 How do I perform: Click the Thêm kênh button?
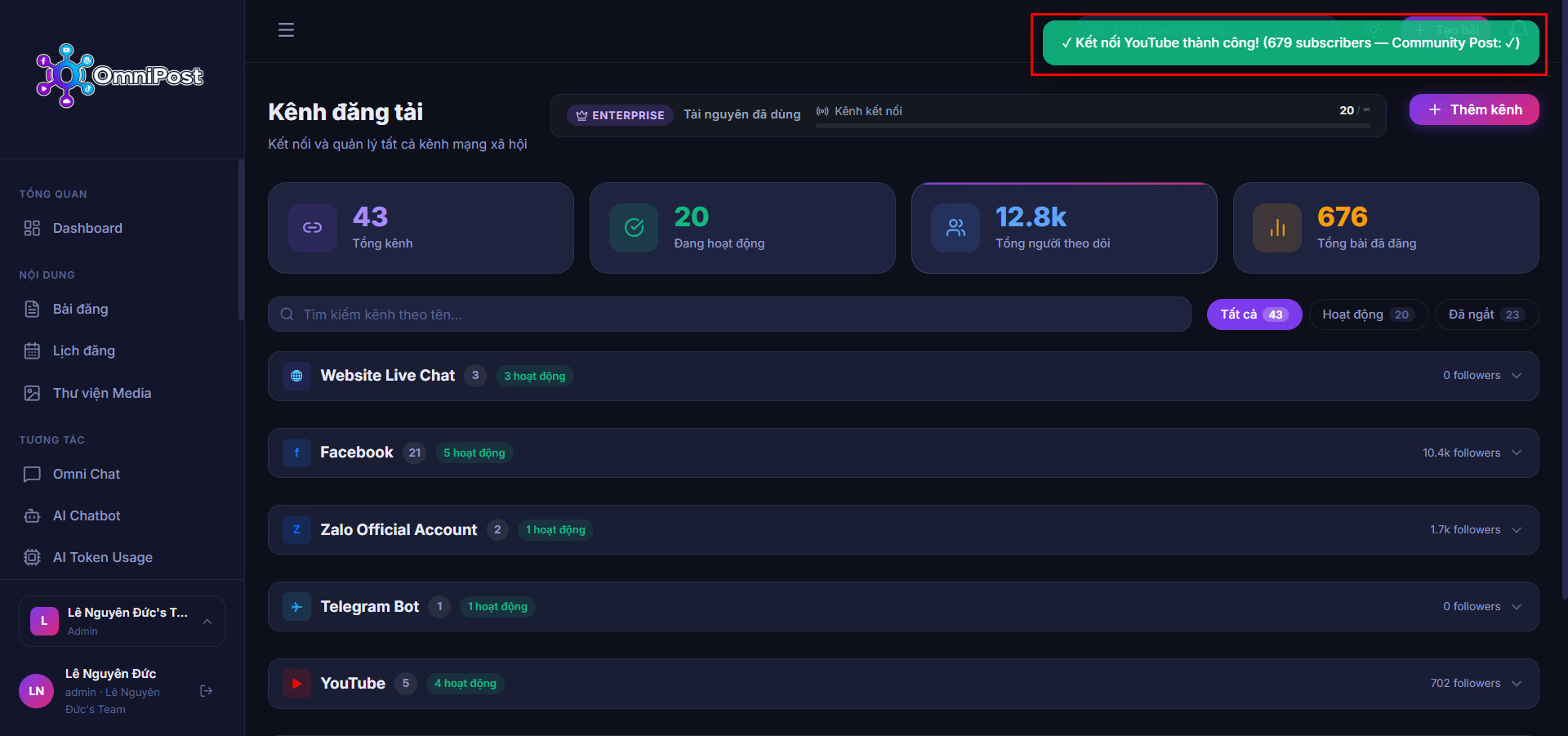coord(1474,109)
